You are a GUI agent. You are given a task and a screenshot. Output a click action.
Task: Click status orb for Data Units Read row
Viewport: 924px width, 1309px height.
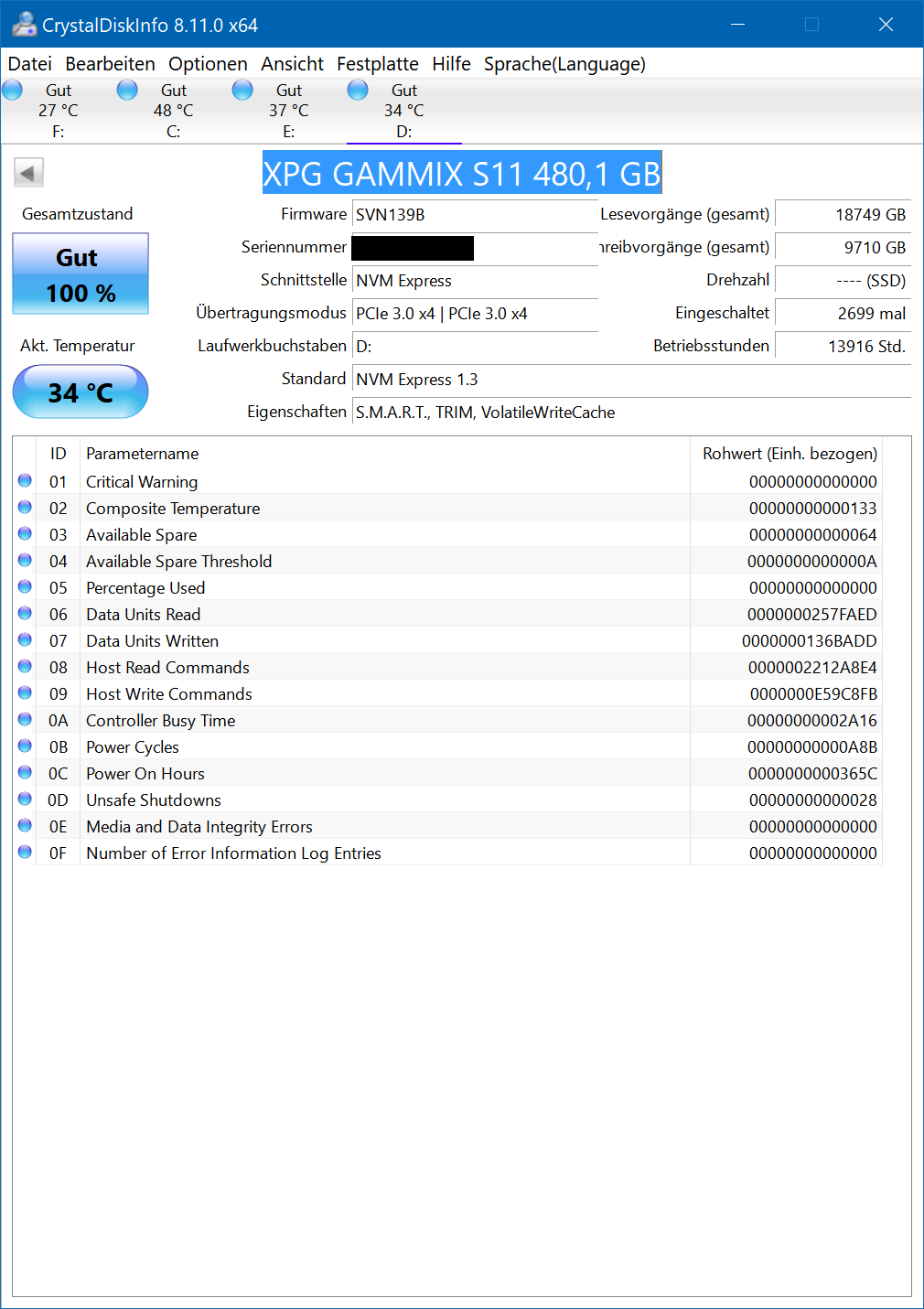25,613
